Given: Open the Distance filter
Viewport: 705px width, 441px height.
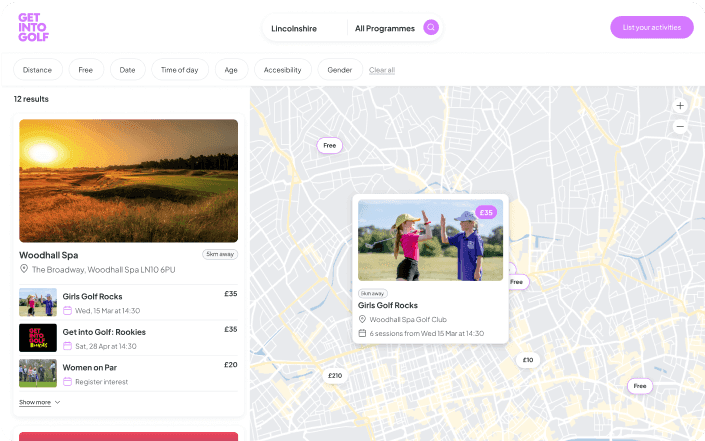Looking at the screenshot, I should [38, 70].
